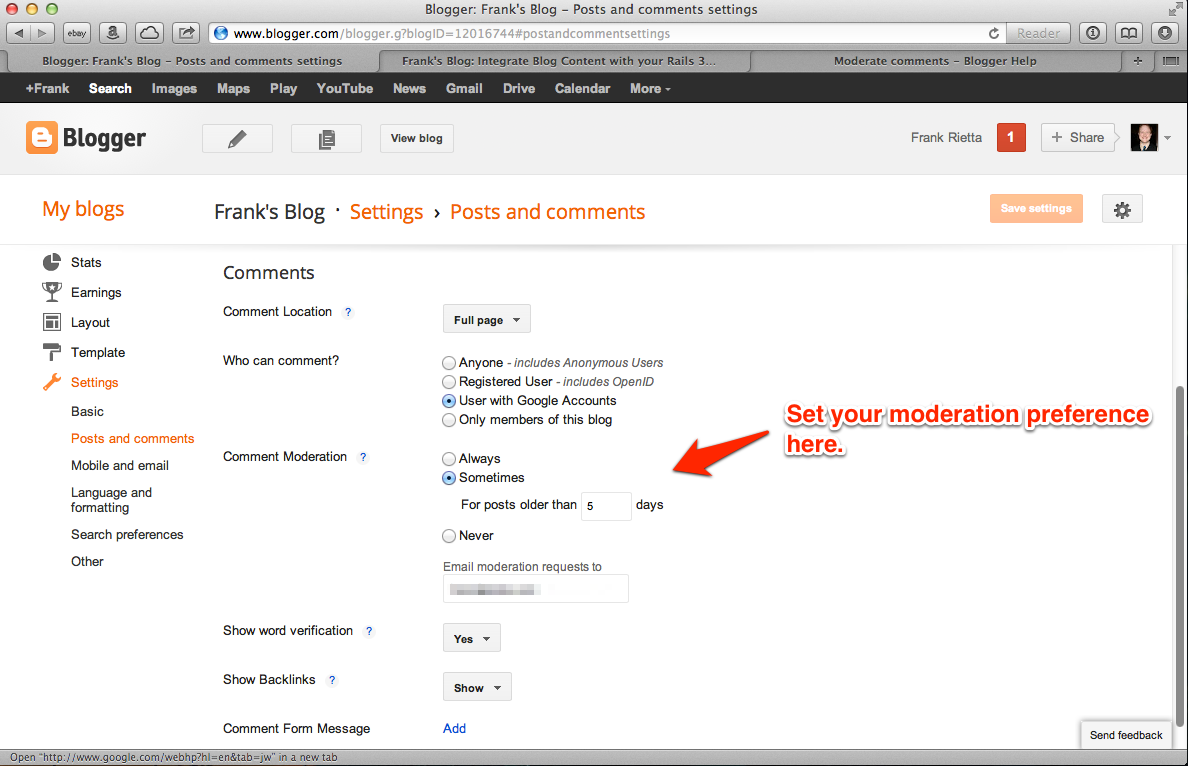
Task: Open Frank Rietta profile photo menu
Action: tap(1144, 137)
